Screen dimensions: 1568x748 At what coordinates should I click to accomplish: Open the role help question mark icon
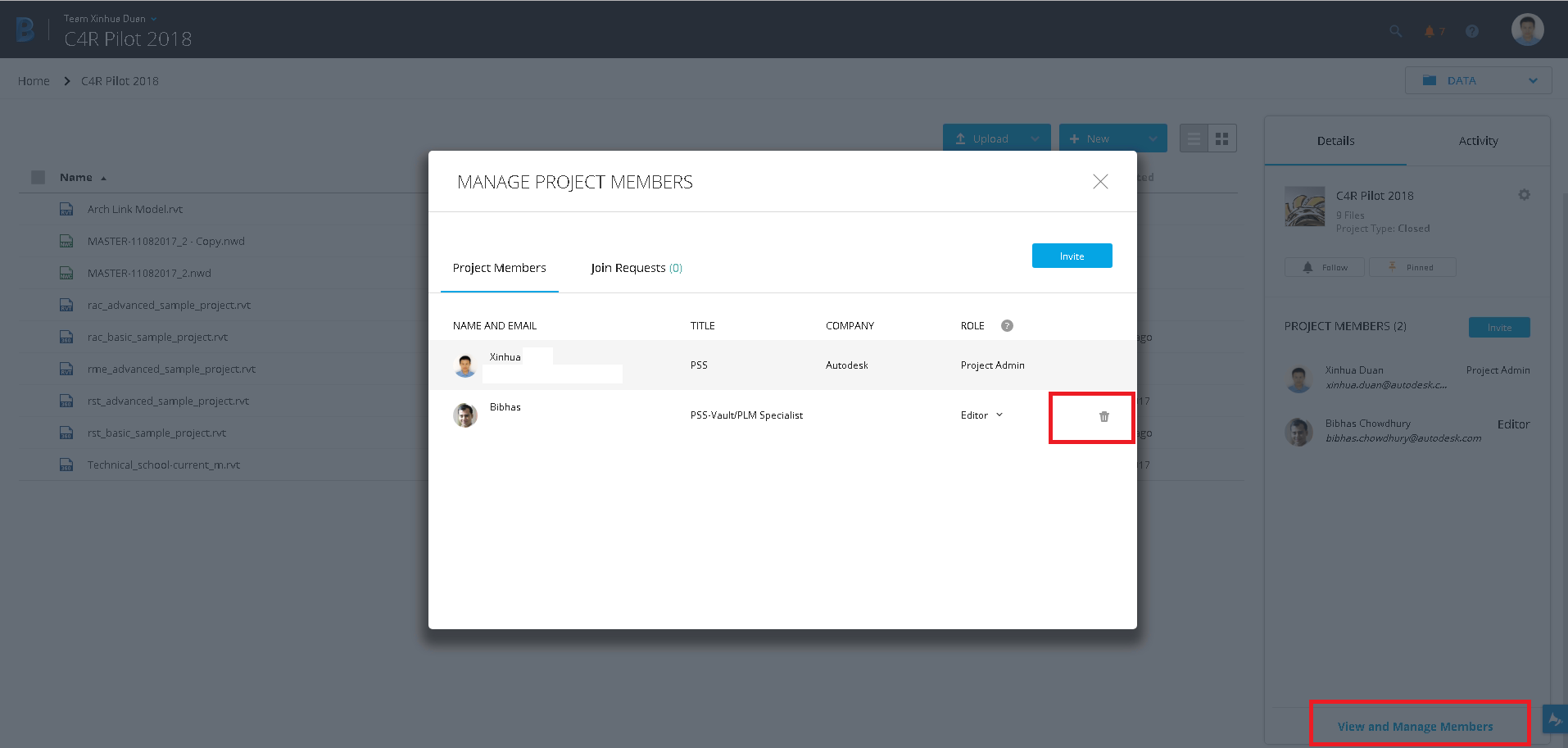click(x=1006, y=325)
